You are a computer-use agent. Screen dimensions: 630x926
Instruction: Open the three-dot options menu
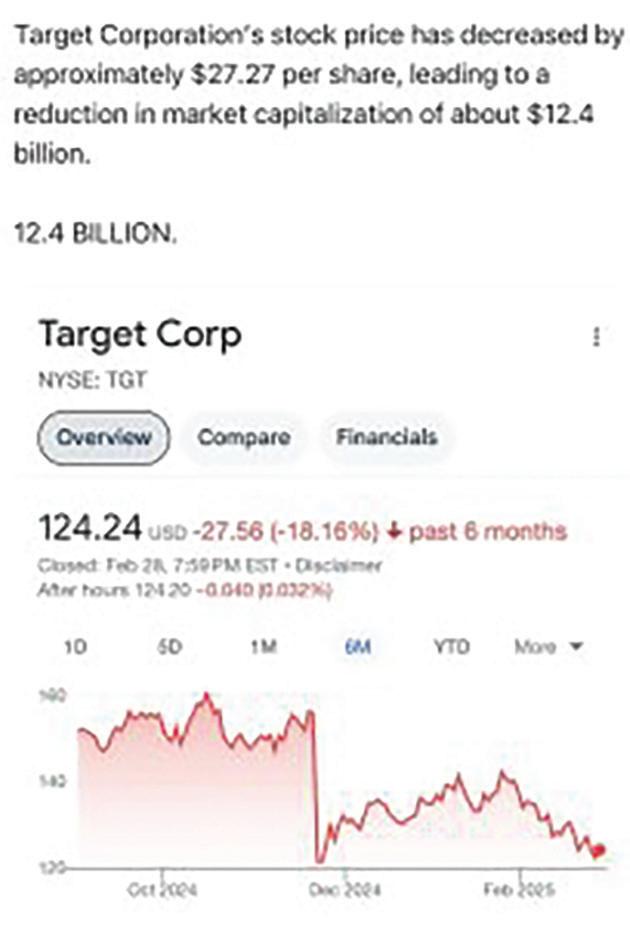[x=596, y=337]
